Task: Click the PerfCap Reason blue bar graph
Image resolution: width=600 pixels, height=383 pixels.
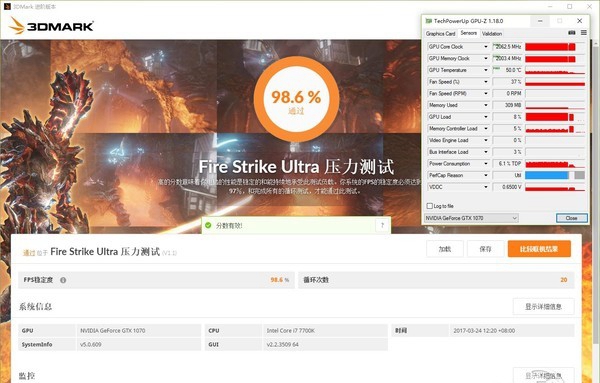Action: tap(555, 175)
